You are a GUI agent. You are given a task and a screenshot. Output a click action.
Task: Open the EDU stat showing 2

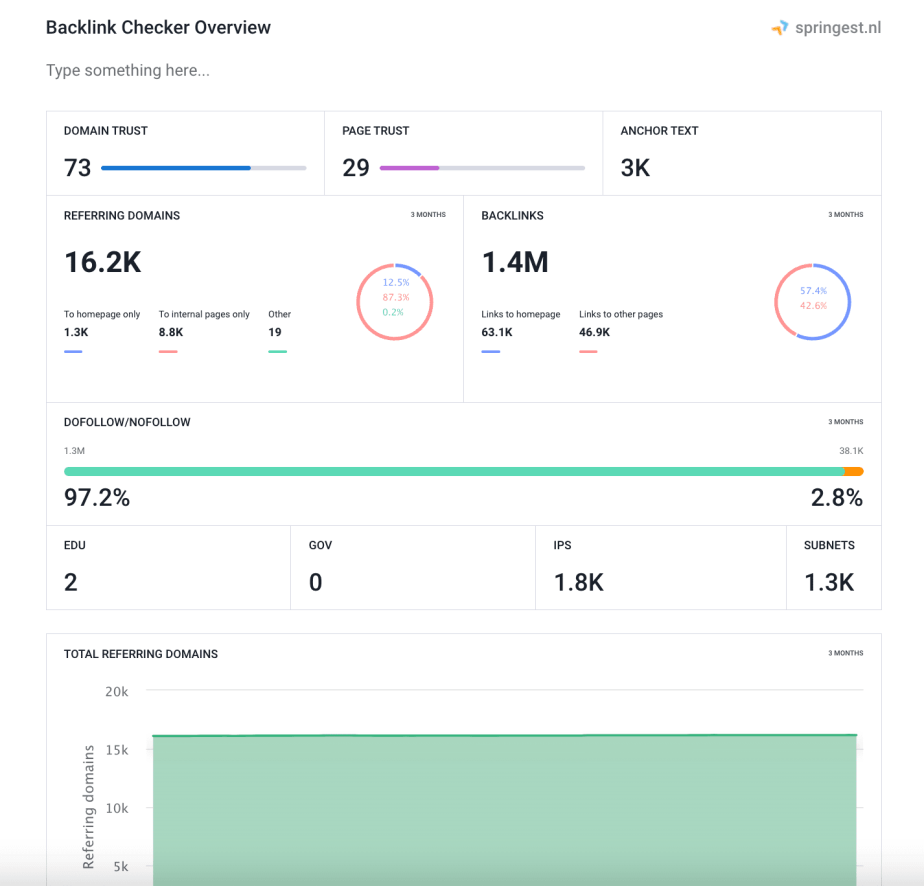168,567
